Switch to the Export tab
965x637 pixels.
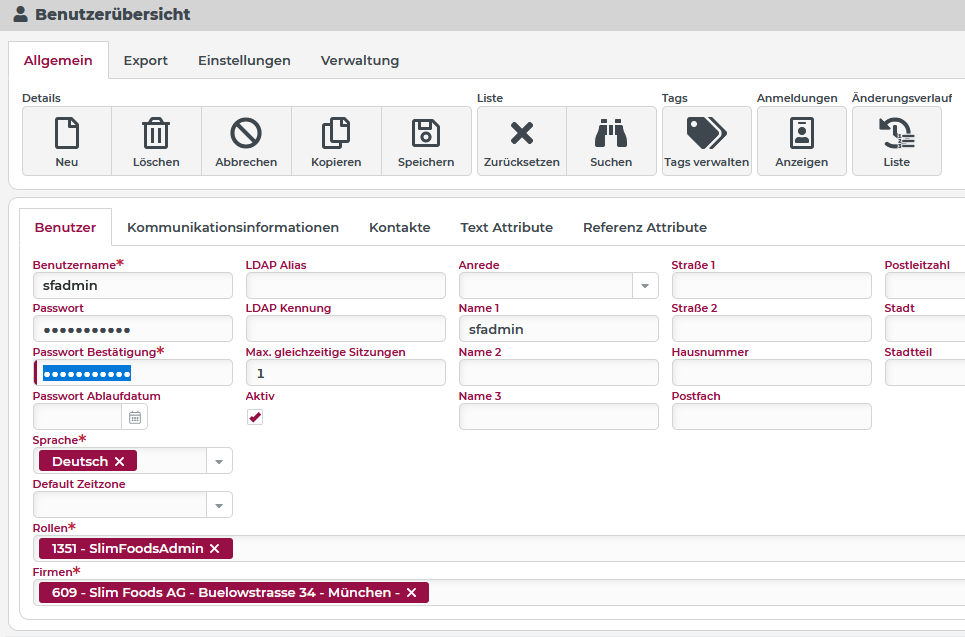(x=145, y=60)
